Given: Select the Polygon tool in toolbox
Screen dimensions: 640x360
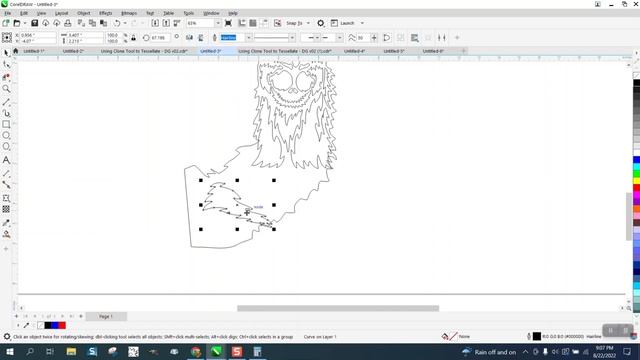Looking at the screenshot, I should click(x=6, y=146).
